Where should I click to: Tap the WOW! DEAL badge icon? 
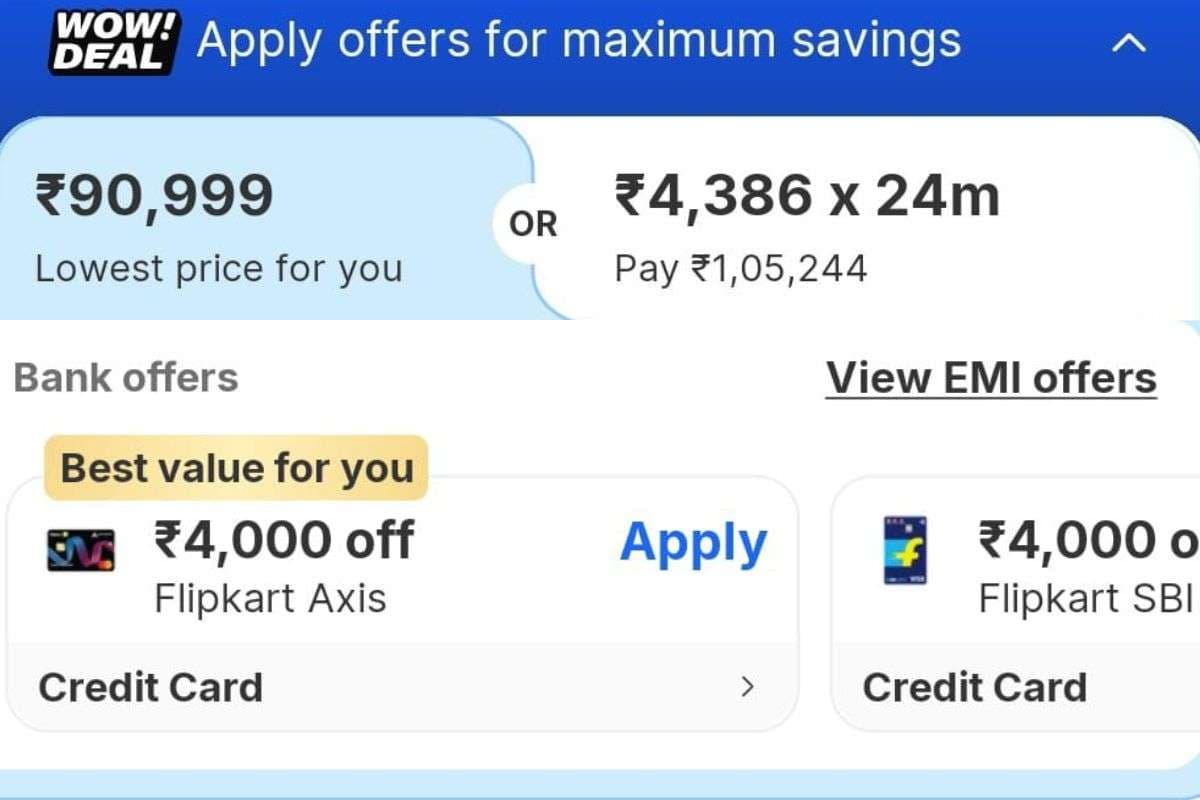tap(115, 41)
